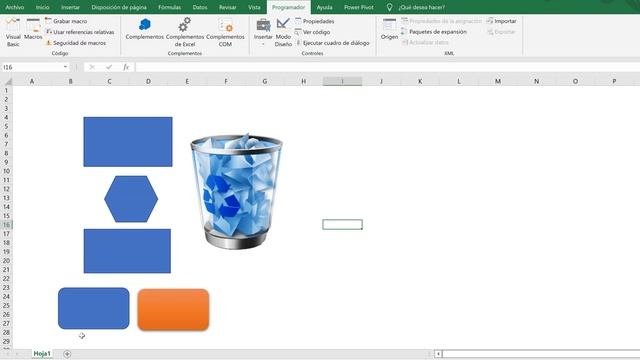Open the Revisar tab

tap(227, 7)
